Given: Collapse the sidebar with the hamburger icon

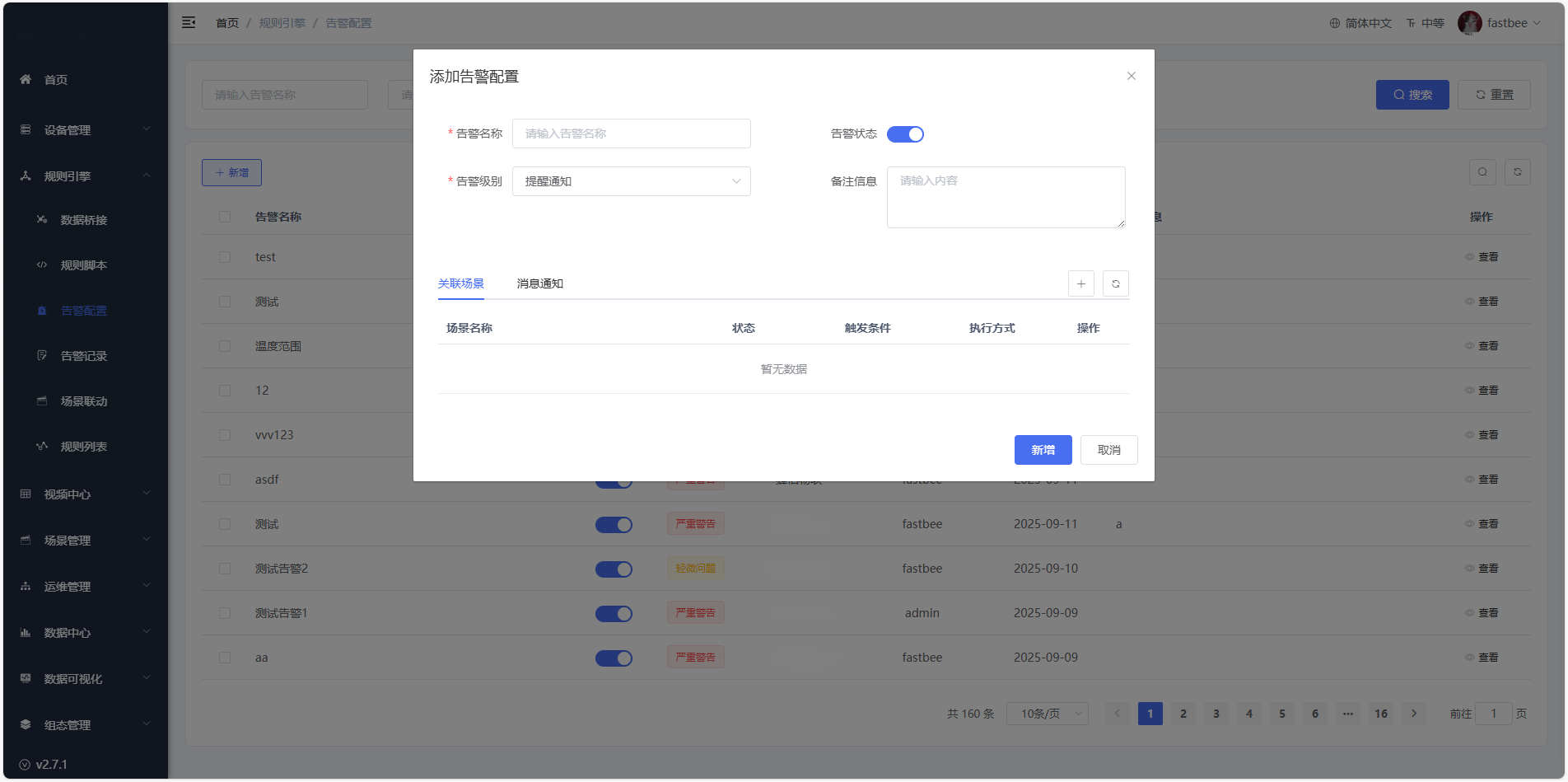Looking at the screenshot, I should (x=189, y=23).
